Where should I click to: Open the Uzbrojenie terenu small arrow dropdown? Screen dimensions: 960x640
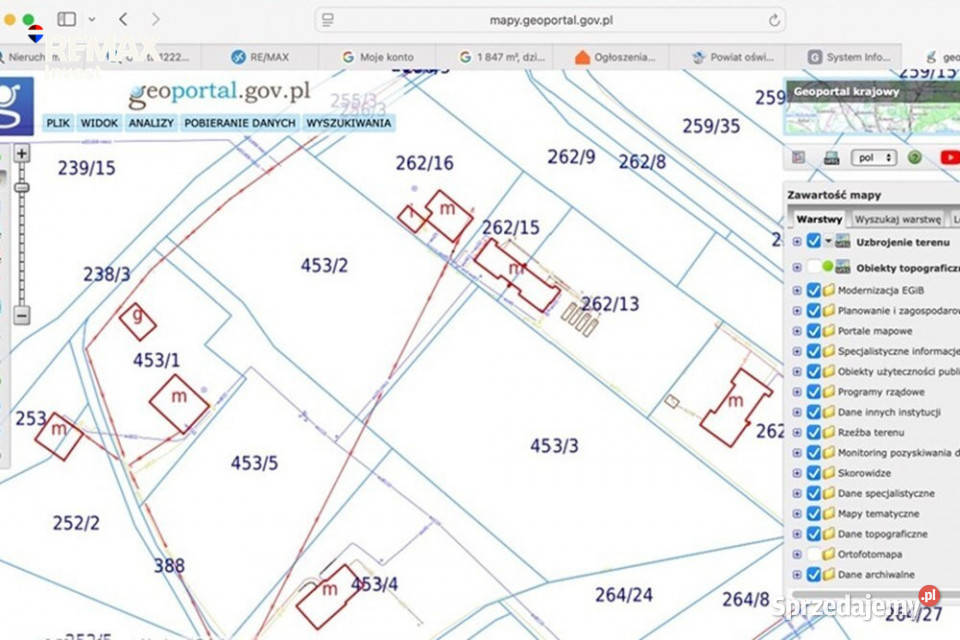coord(828,241)
